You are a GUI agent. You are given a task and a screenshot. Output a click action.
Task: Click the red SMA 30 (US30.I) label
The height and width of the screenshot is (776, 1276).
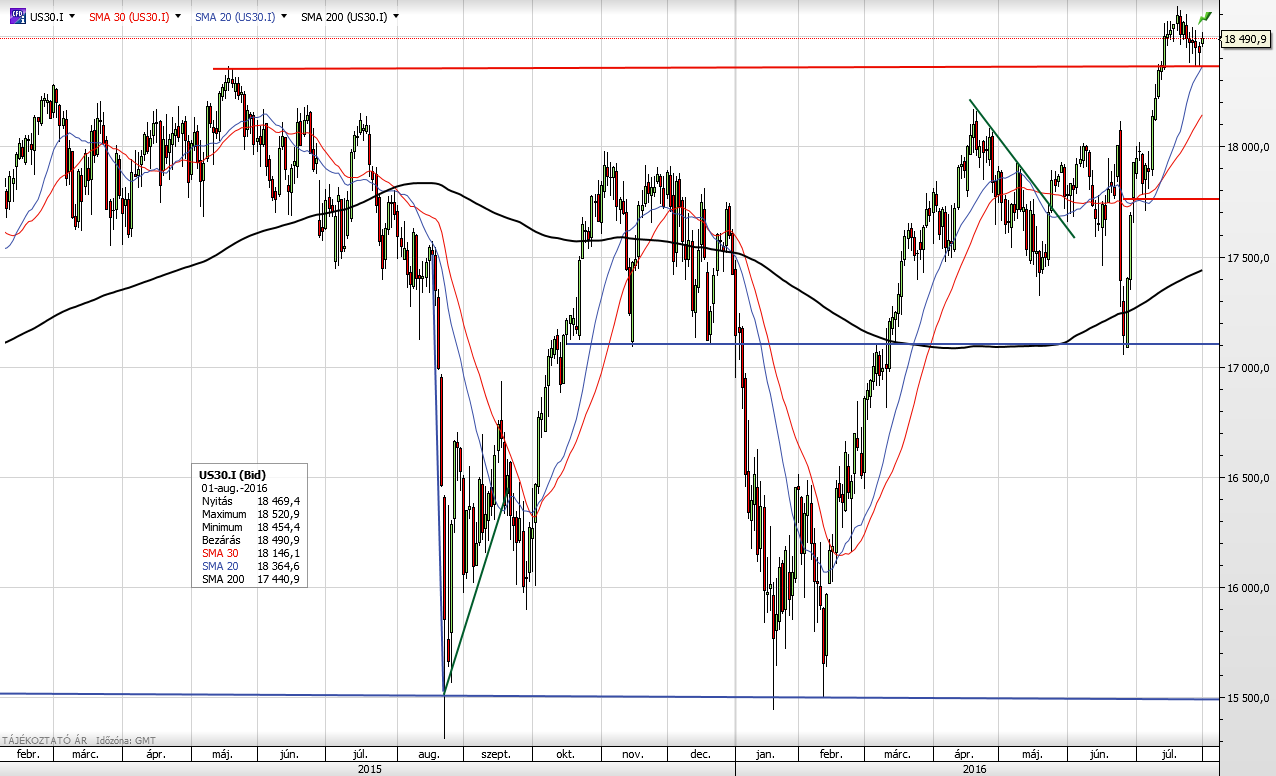(129, 17)
